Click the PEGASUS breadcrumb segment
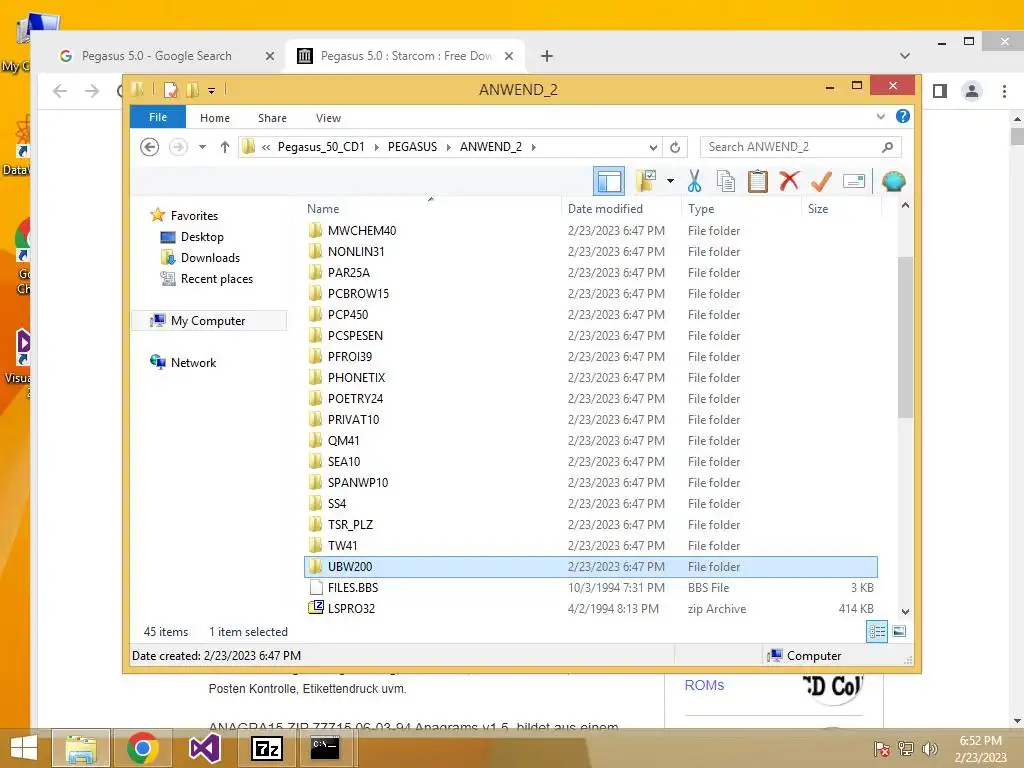Screen dimensions: 1024x768 coord(412,147)
